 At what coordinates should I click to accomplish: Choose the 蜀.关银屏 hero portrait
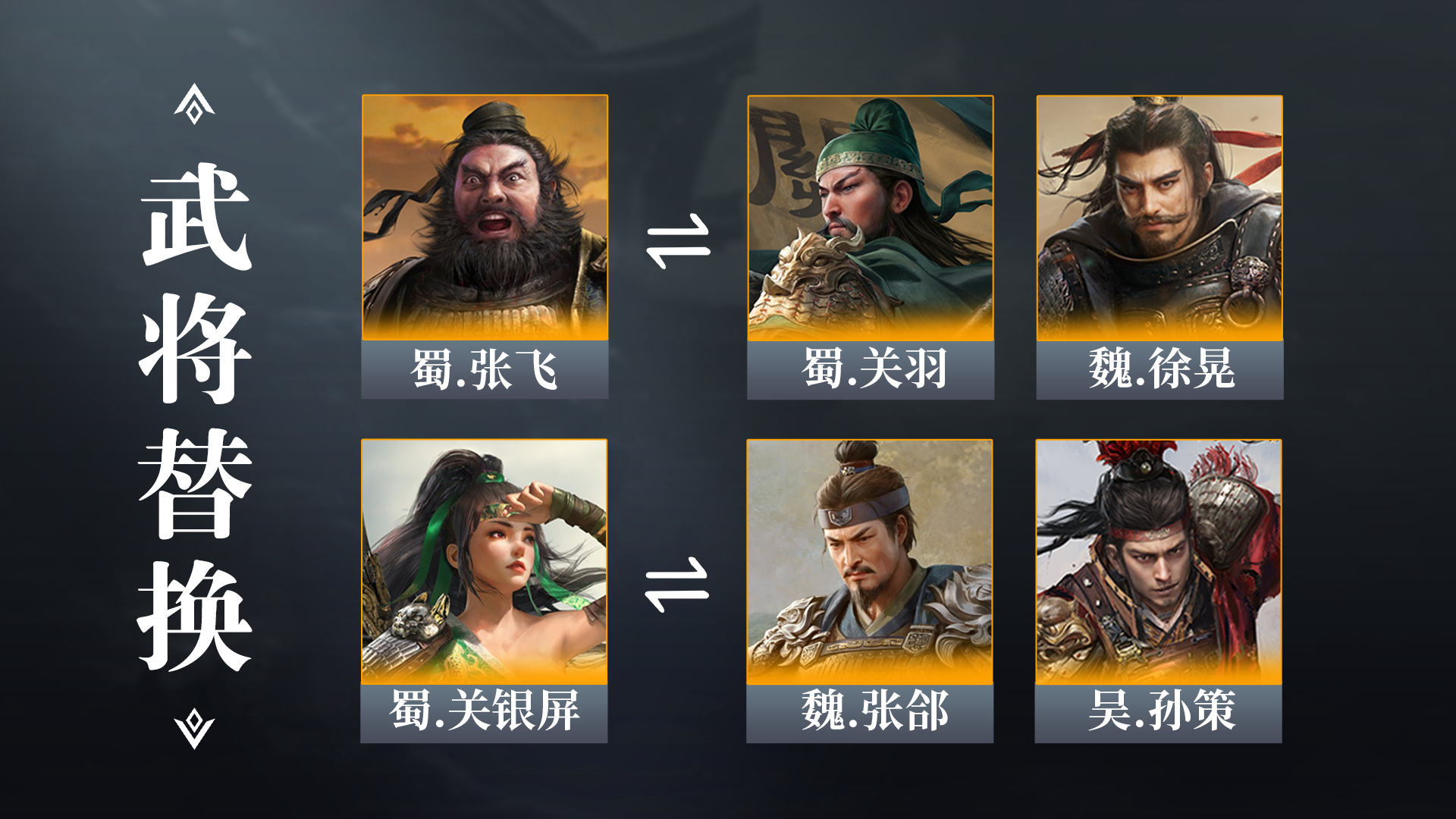pyautogui.click(x=484, y=562)
